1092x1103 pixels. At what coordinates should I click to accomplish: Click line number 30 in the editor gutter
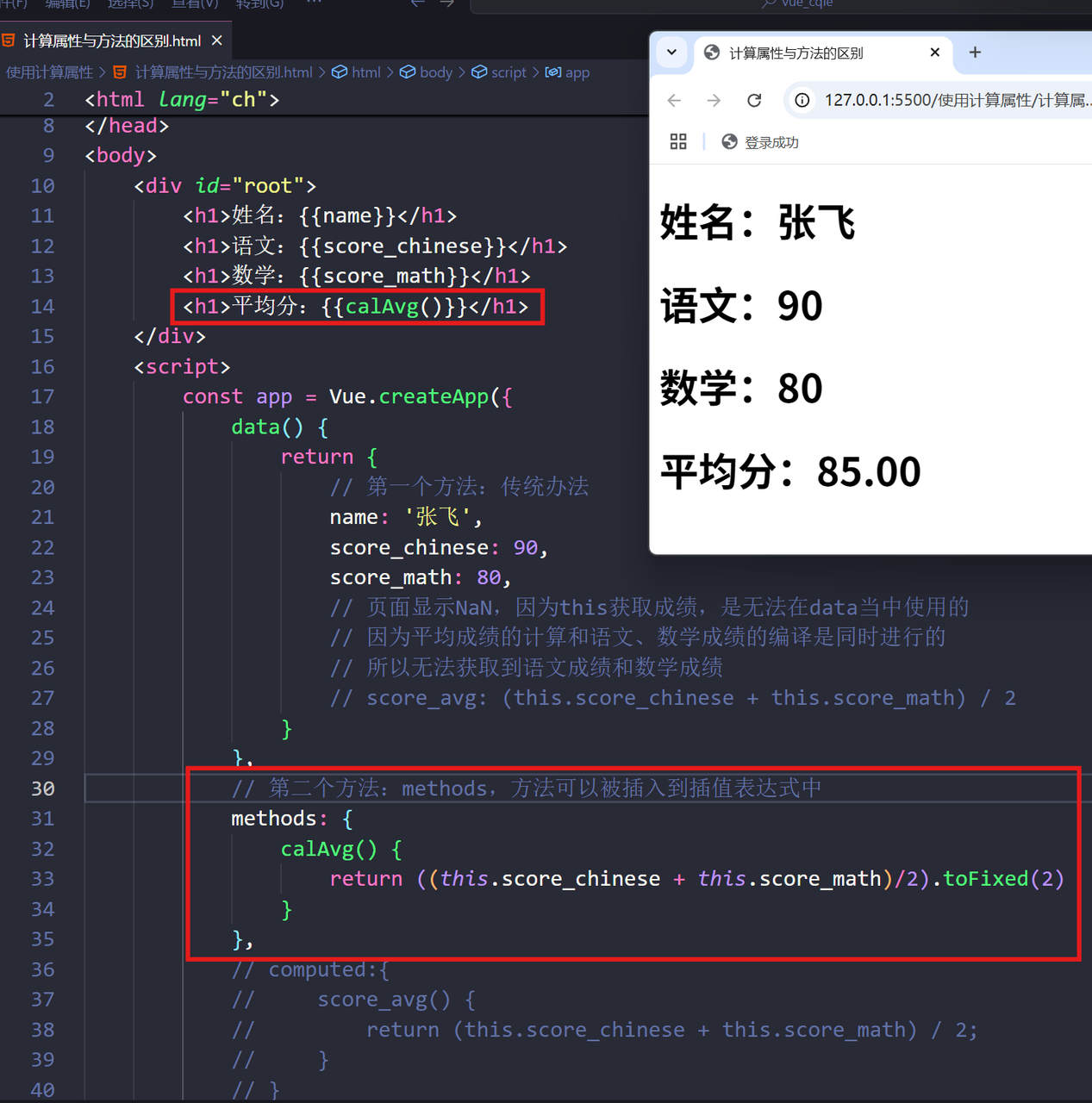pyautogui.click(x=42, y=788)
